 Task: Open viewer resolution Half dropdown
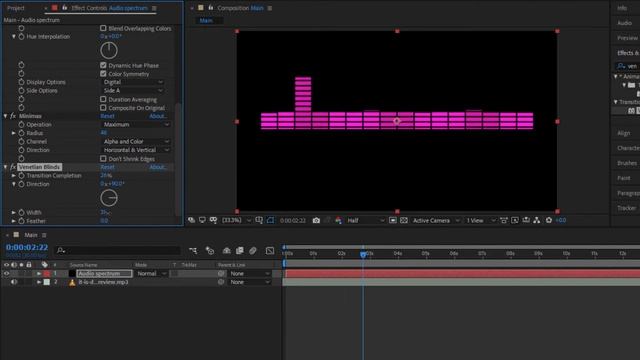(365, 220)
